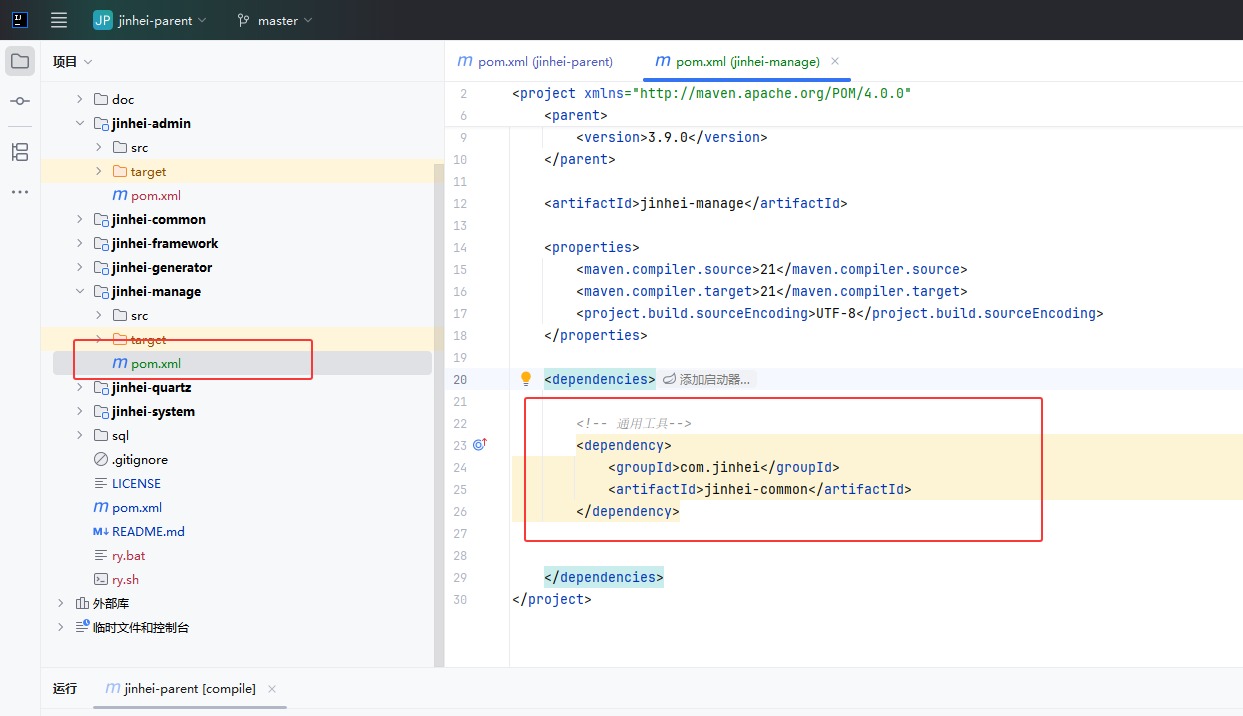Expand the 外部库 node
Viewport: 1243px width, 716px height.
(61, 603)
